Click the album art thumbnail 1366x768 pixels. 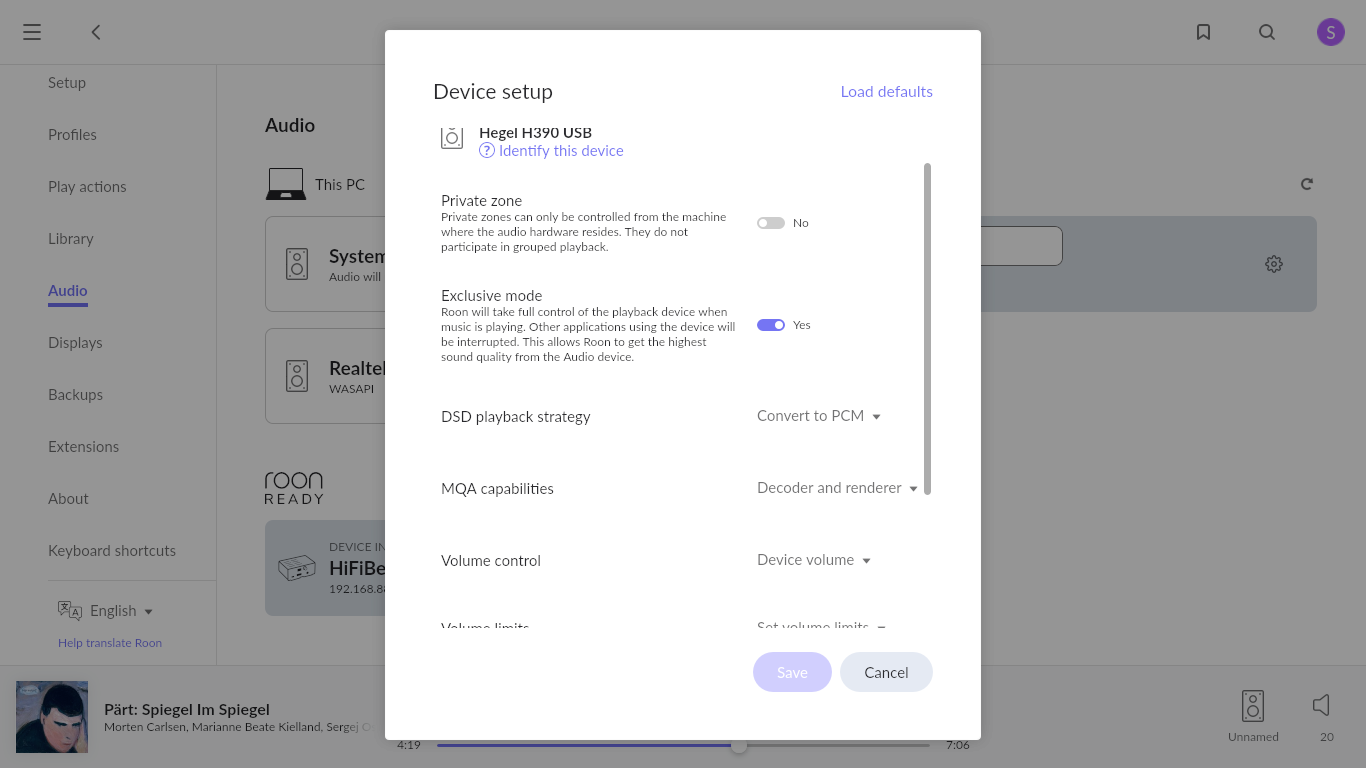click(x=52, y=717)
